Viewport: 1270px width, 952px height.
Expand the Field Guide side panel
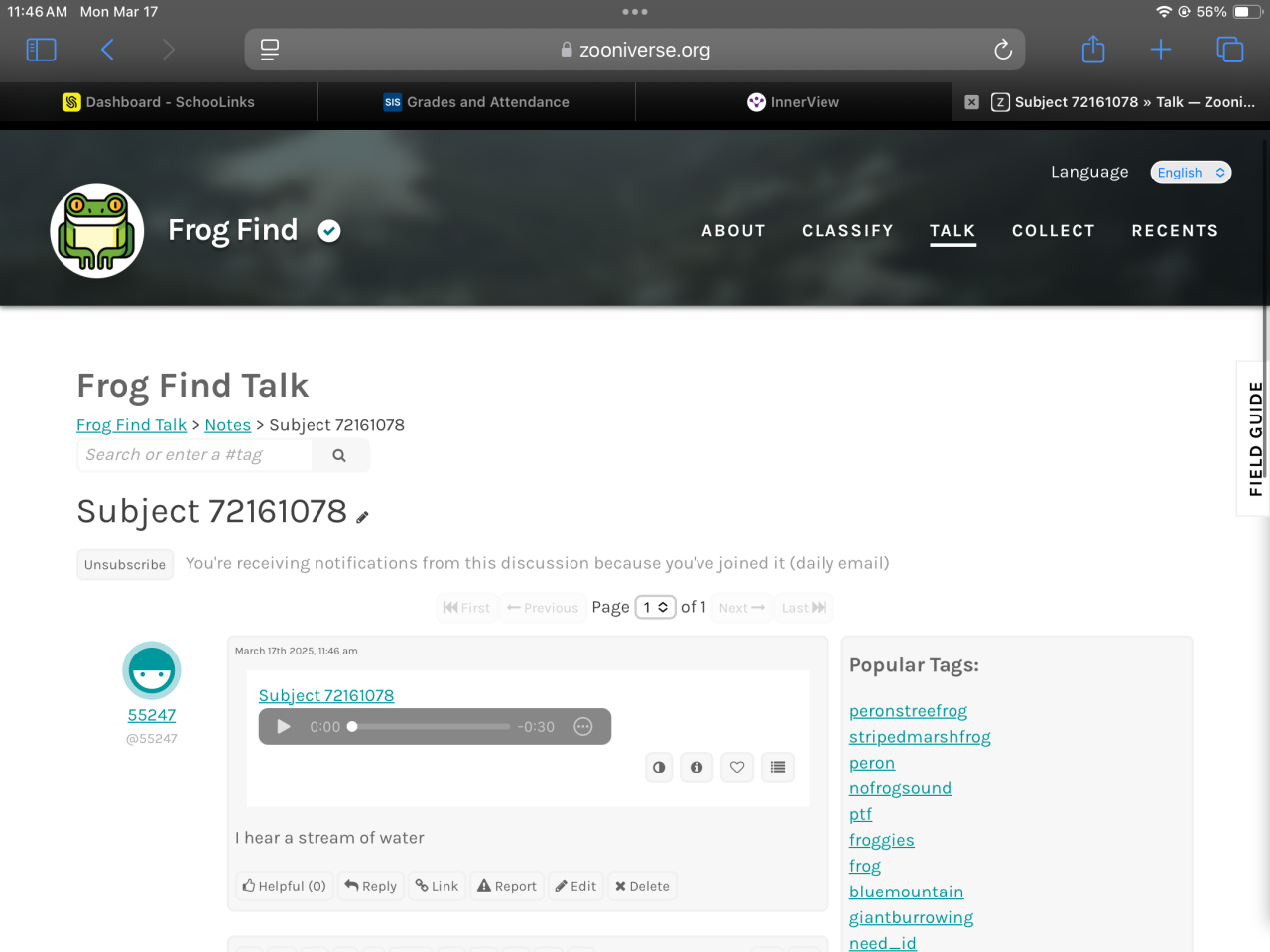tap(1255, 438)
